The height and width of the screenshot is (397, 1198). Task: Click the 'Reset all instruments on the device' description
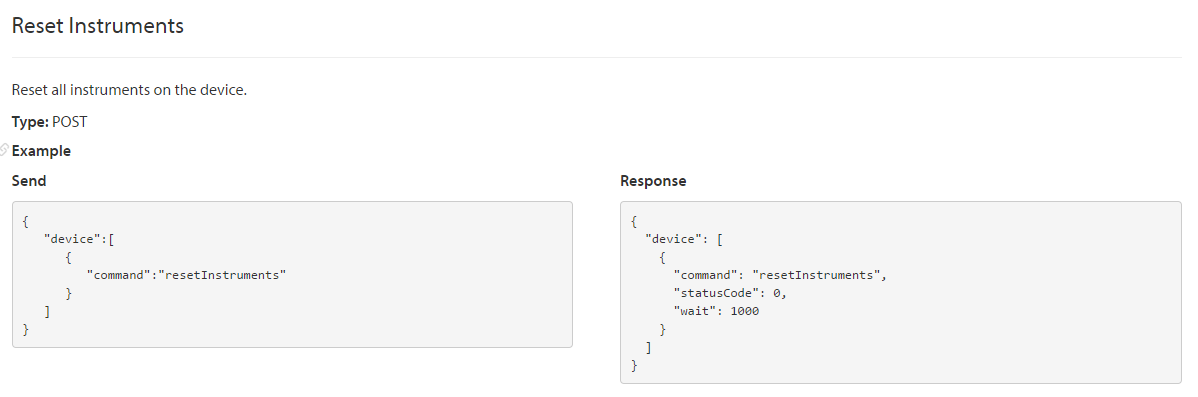coord(129,90)
